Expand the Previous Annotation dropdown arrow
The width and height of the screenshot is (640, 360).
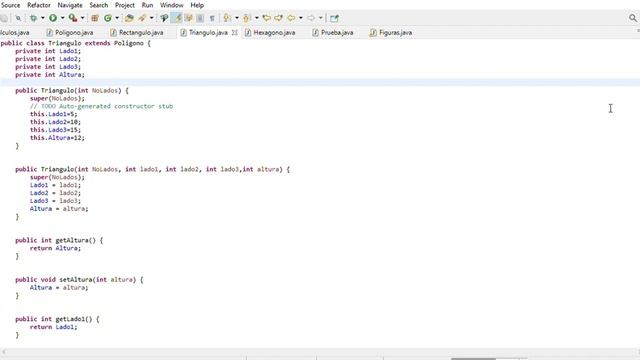pyautogui.click(x=257, y=18)
